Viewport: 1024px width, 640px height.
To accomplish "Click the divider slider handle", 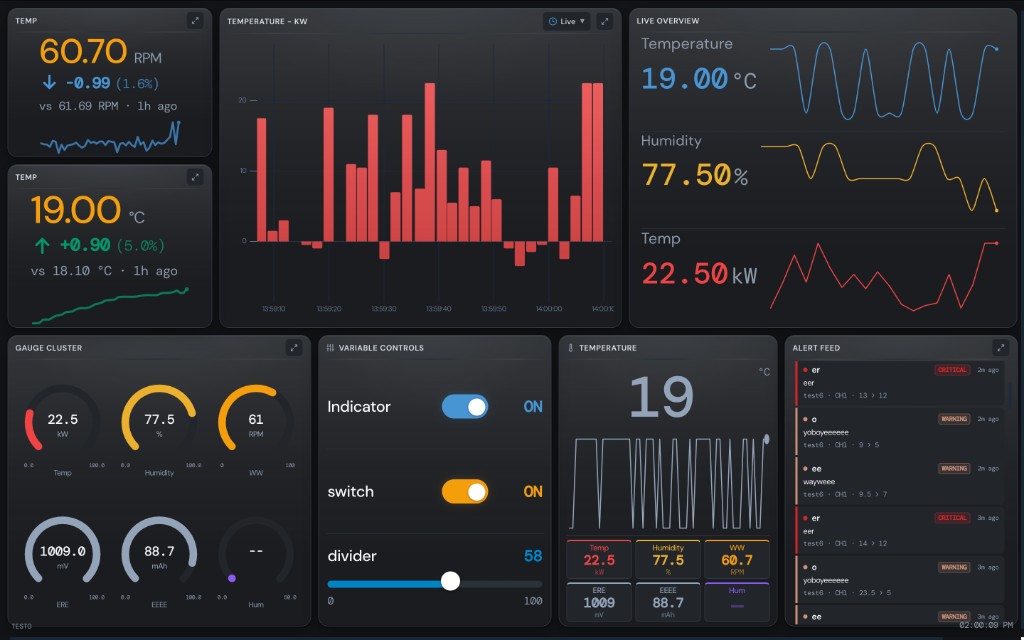I will [x=450, y=581].
